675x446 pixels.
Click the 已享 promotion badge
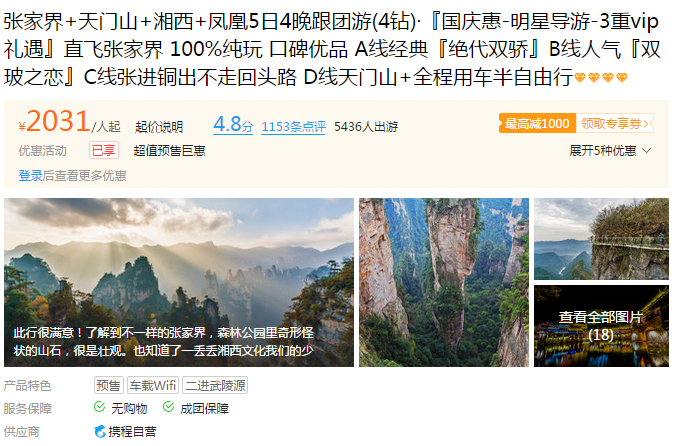[x=104, y=150]
